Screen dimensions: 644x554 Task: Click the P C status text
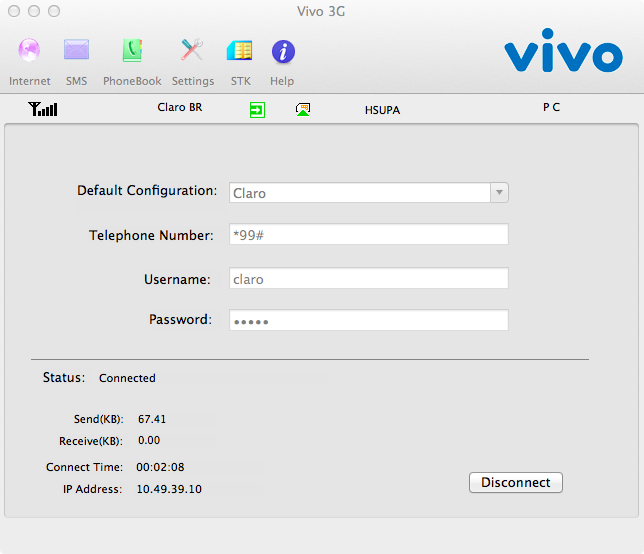[551, 107]
